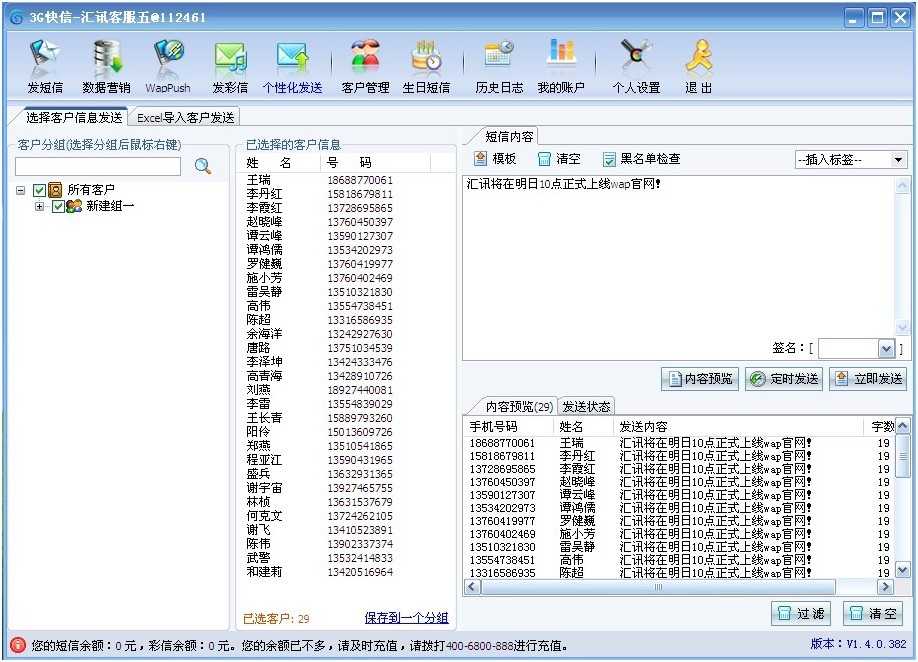Viewport: 918px width, 662px height.
Task: Open the WapPush tool
Action: point(168,67)
